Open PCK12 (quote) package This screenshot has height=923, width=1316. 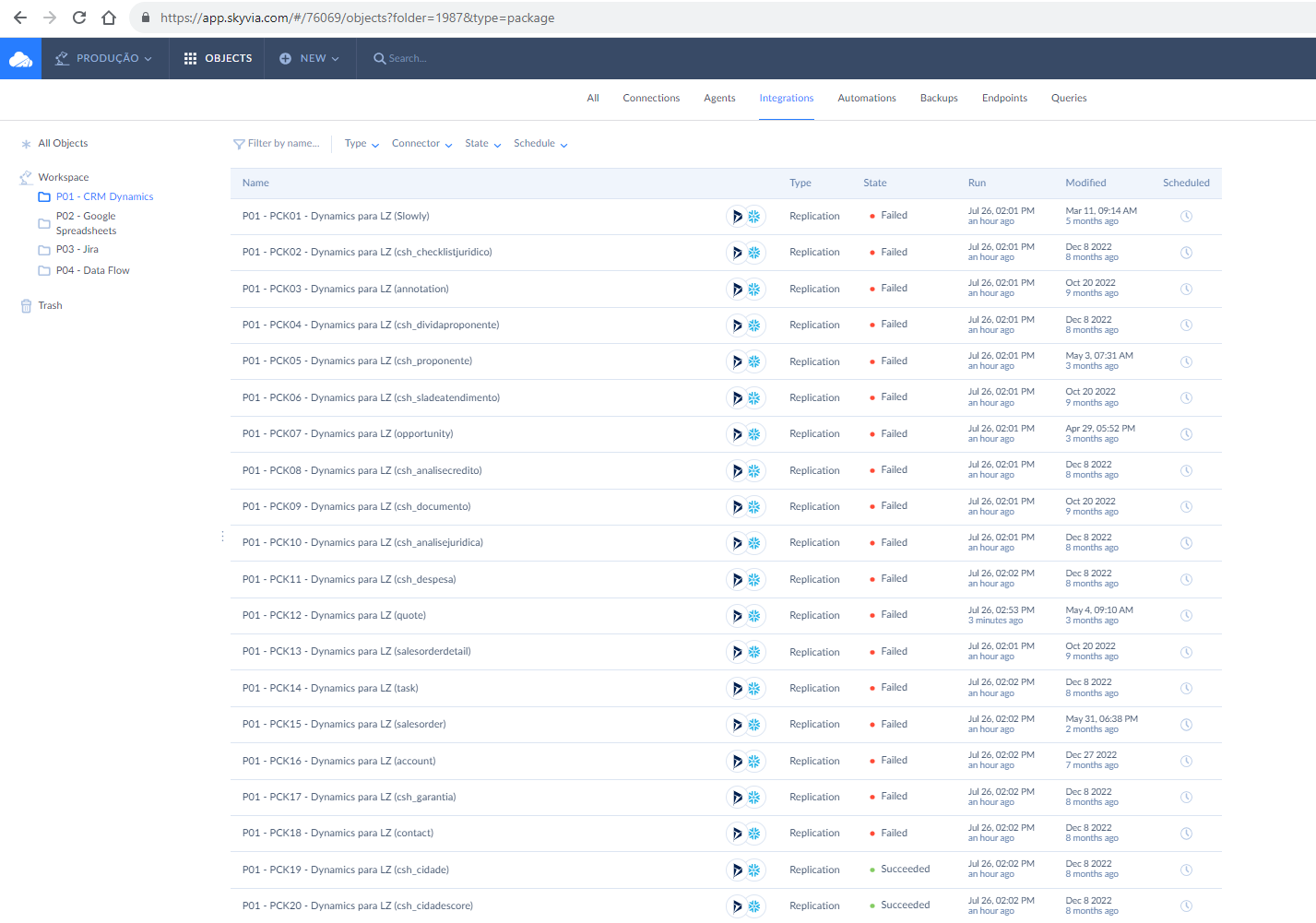[x=334, y=616]
